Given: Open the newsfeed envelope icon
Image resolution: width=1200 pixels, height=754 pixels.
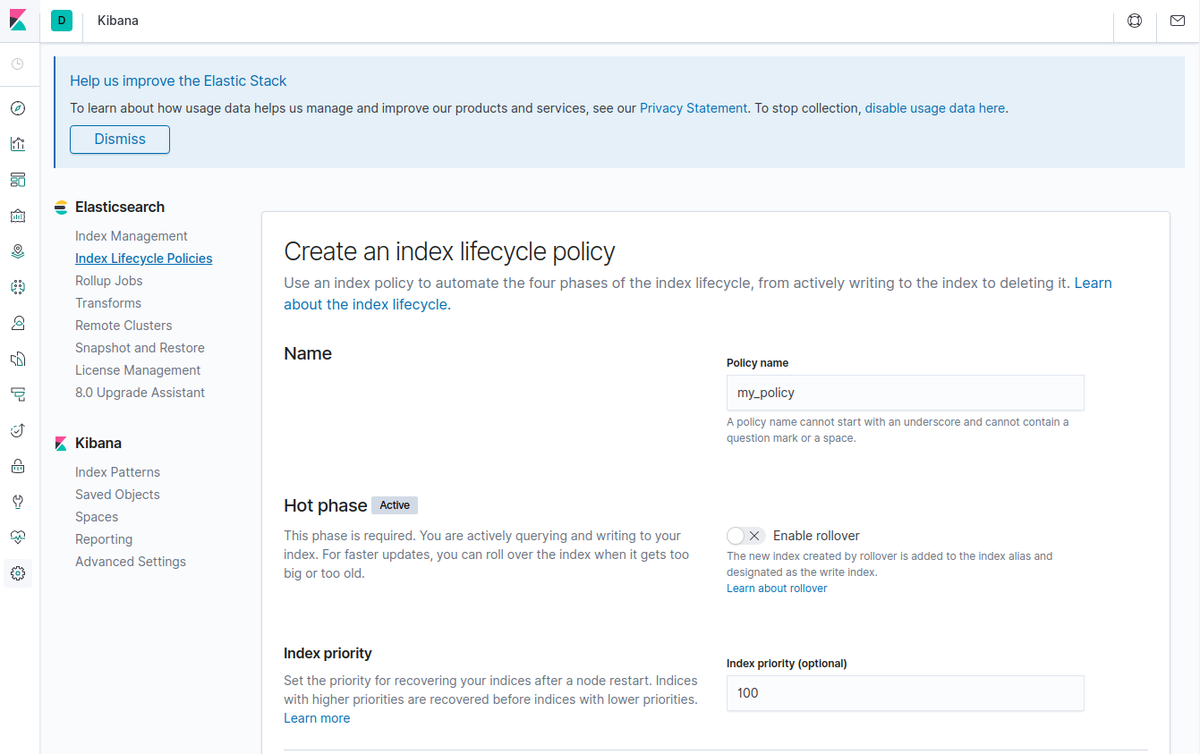Looking at the screenshot, I should pos(1178,20).
